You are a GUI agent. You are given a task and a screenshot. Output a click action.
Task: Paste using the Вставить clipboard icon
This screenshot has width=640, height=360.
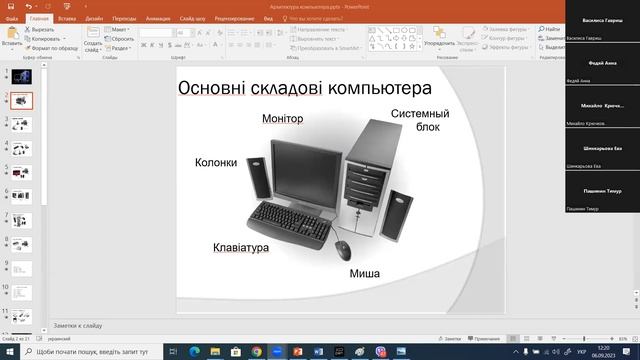click(x=12, y=37)
